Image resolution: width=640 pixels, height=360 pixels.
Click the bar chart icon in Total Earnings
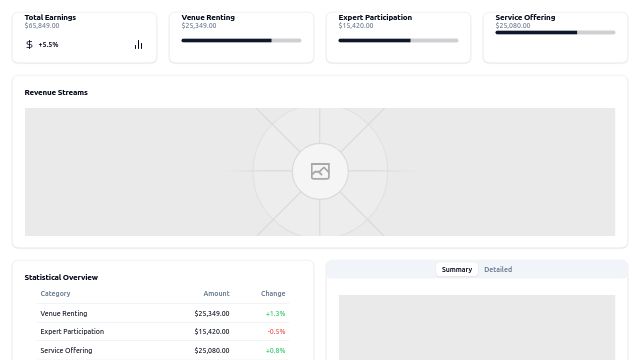point(139,44)
